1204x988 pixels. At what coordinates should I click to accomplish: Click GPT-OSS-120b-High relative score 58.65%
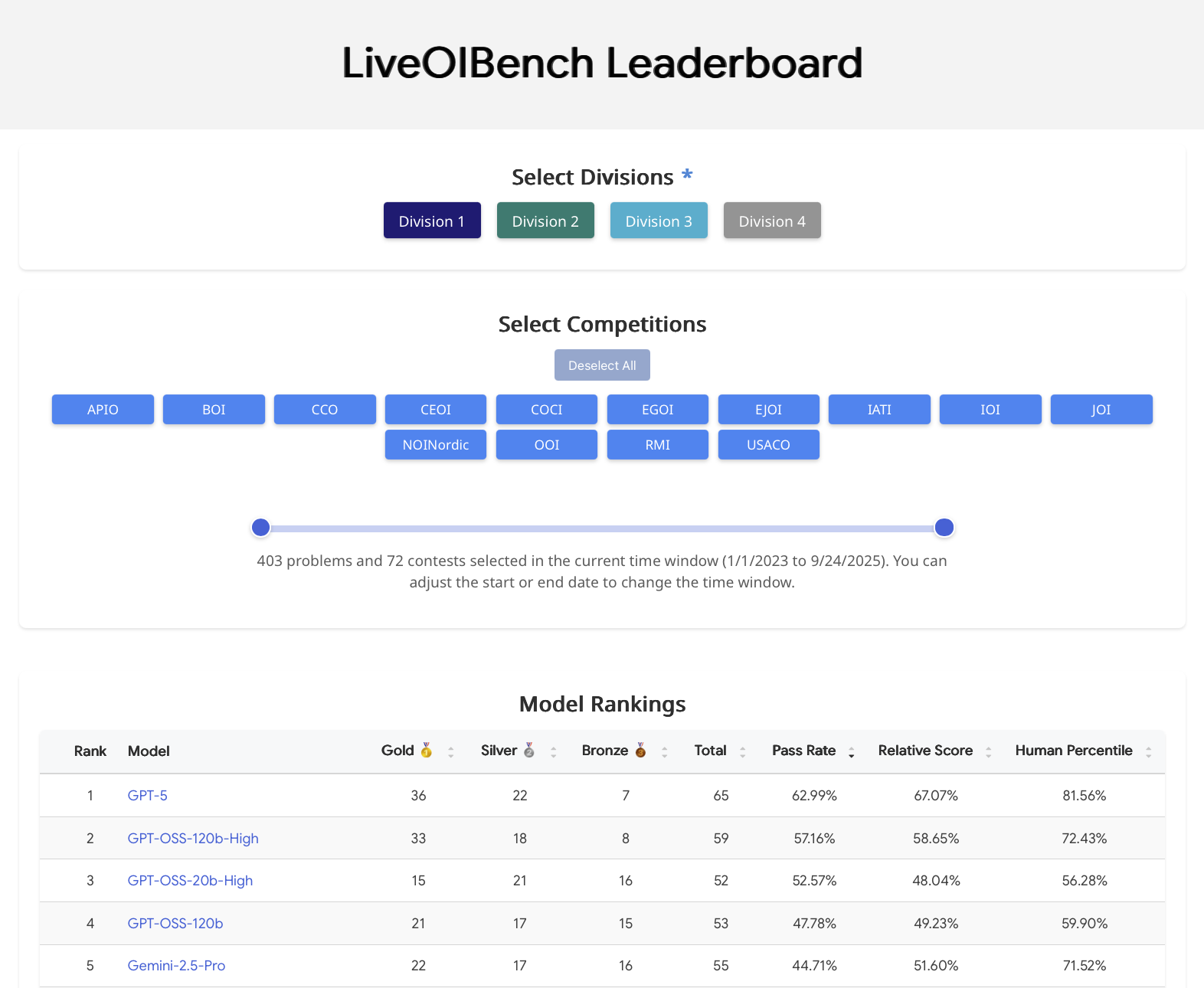pos(936,839)
